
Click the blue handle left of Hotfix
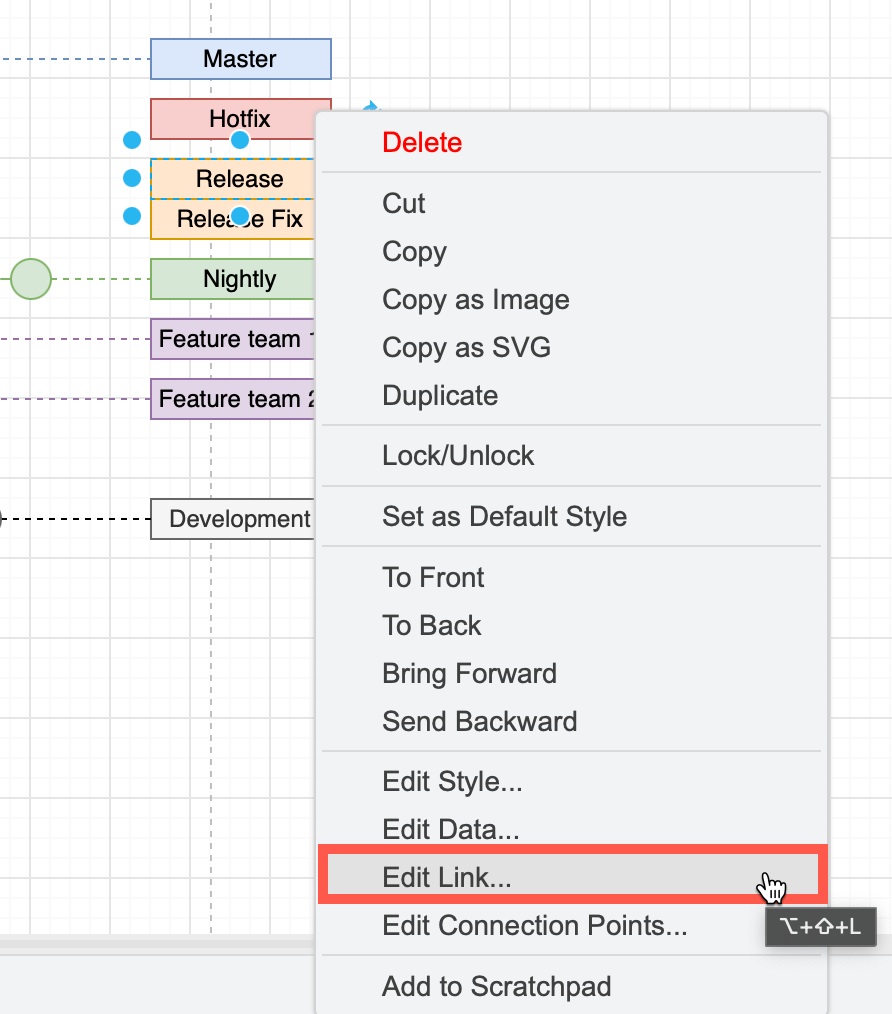[x=132, y=140]
